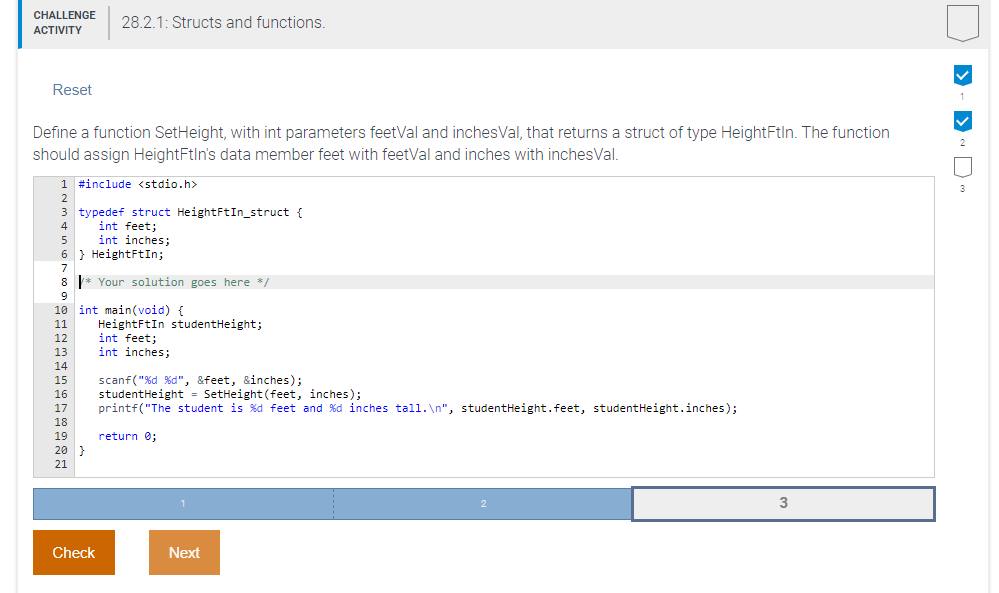The width and height of the screenshot is (999, 593).
Task: Click the number 1 under the first badge
Action: 962,97
